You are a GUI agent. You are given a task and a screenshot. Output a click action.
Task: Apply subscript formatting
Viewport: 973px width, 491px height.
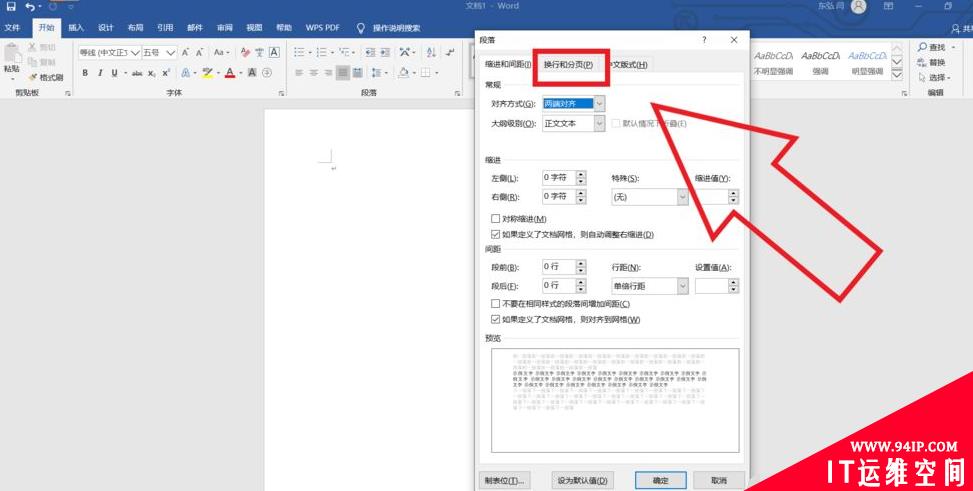coord(152,73)
